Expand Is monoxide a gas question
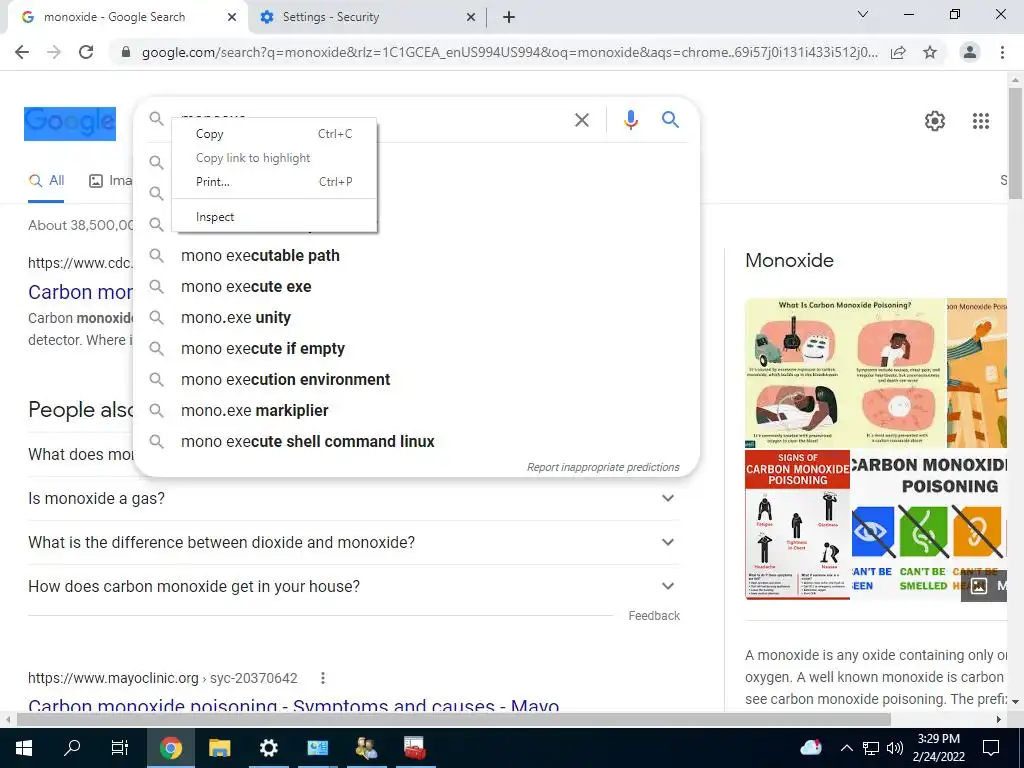The image size is (1024, 768). point(354,498)
